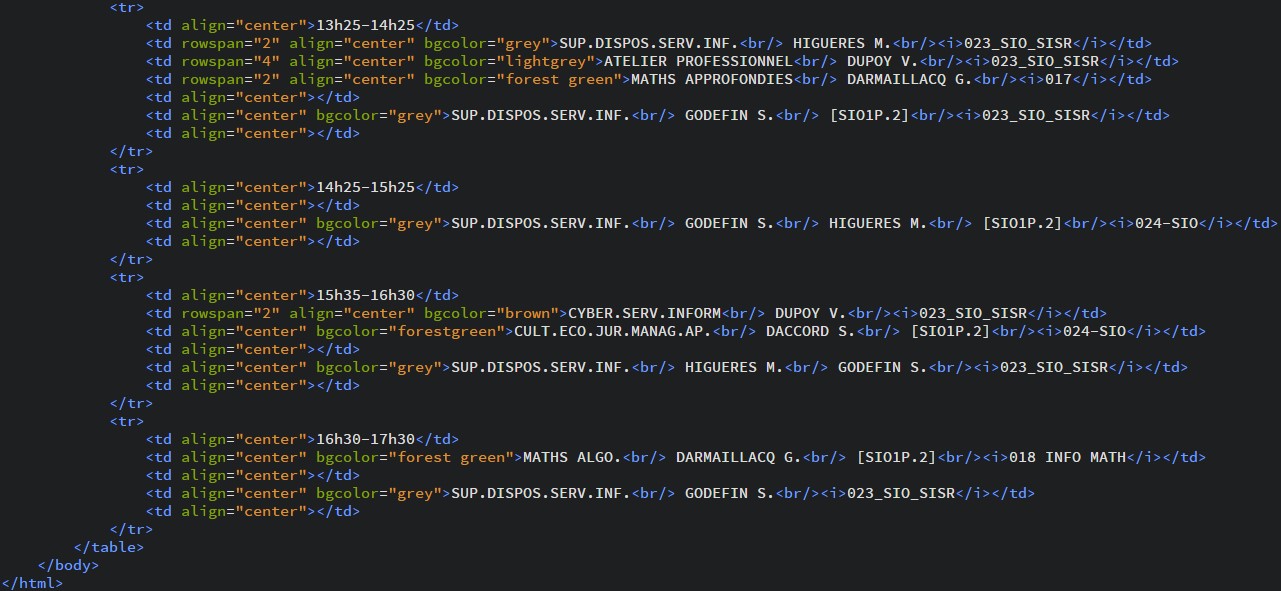Click the closing </html> tag

pyautogui.click(x=32, y=583)
